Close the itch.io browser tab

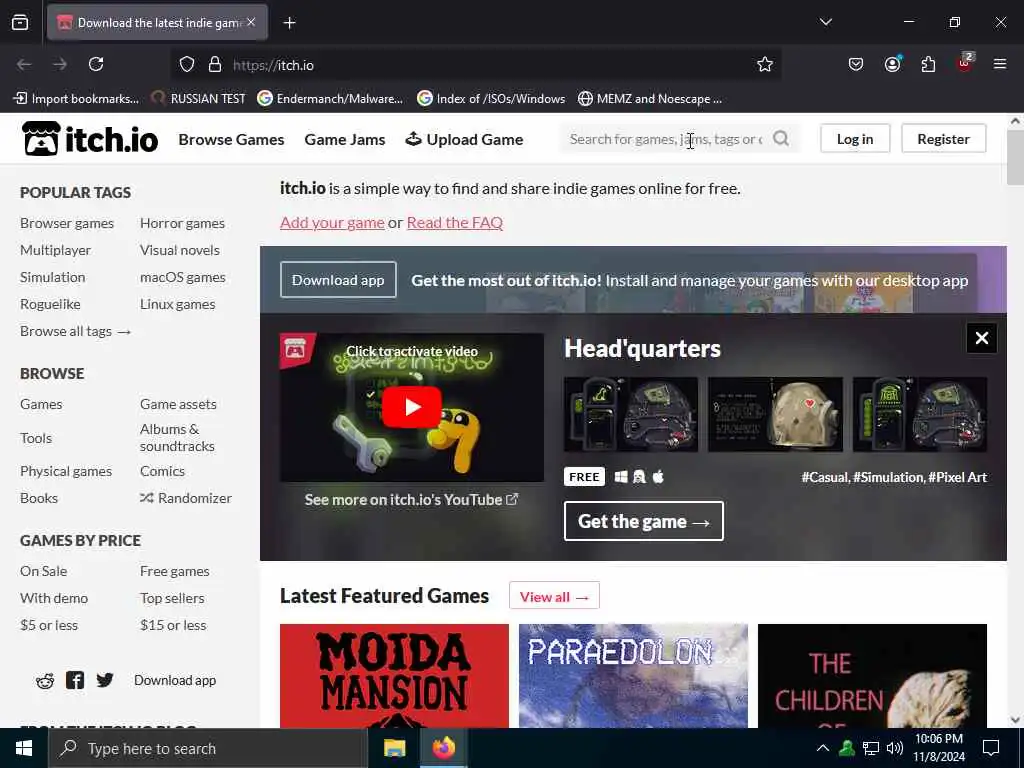pyautogui.click(x=251, y=22)
